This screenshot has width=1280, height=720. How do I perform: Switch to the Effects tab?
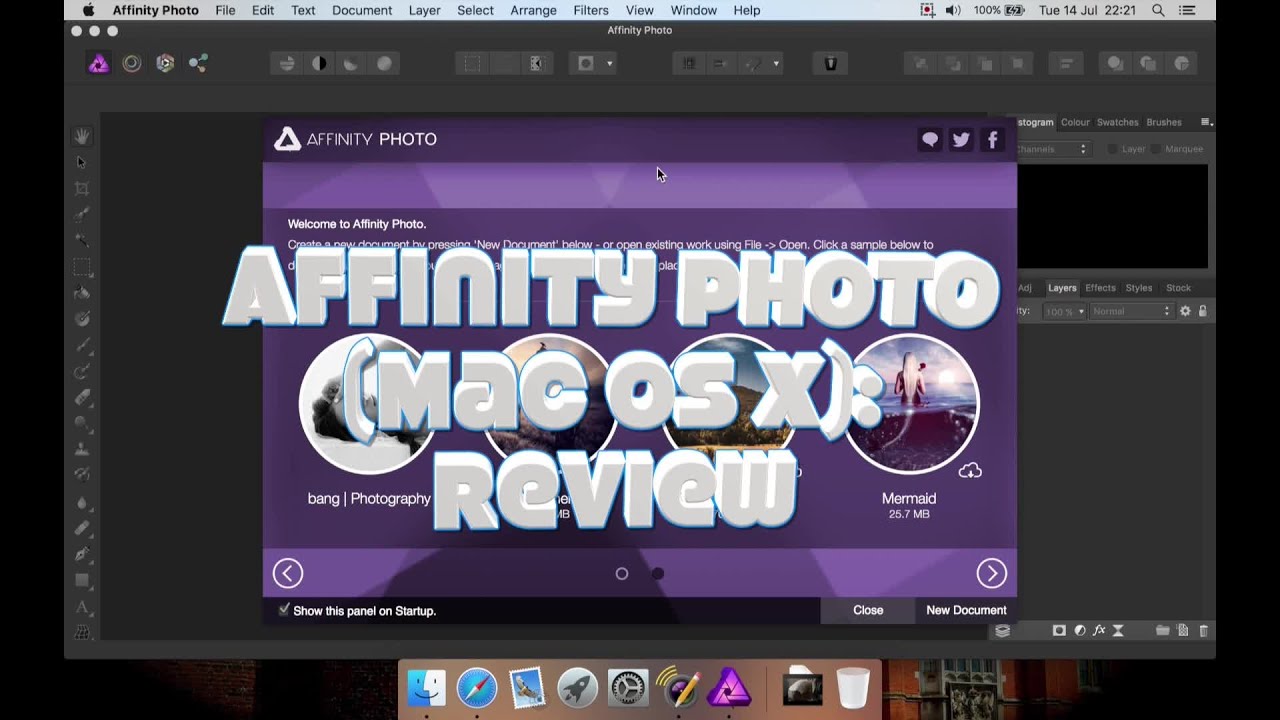point(1100,288)
